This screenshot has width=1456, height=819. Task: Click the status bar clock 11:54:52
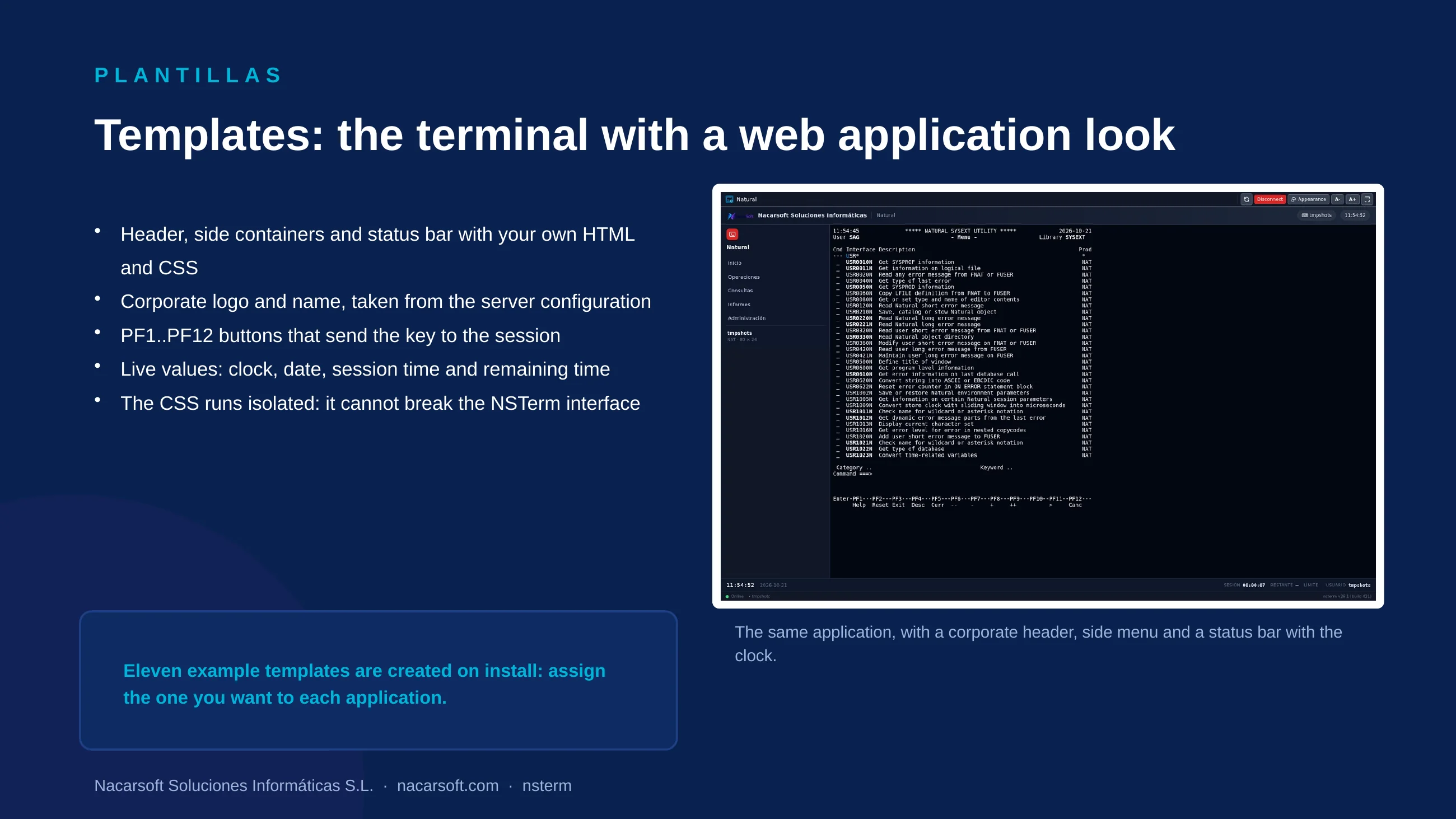740,585
